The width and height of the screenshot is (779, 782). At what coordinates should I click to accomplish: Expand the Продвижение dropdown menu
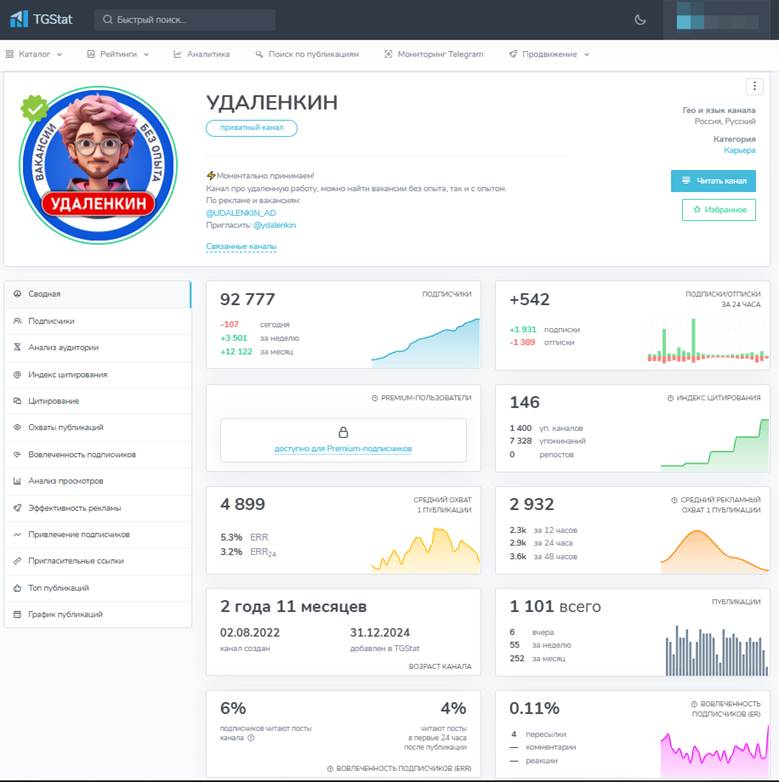(x=549, y=54)
